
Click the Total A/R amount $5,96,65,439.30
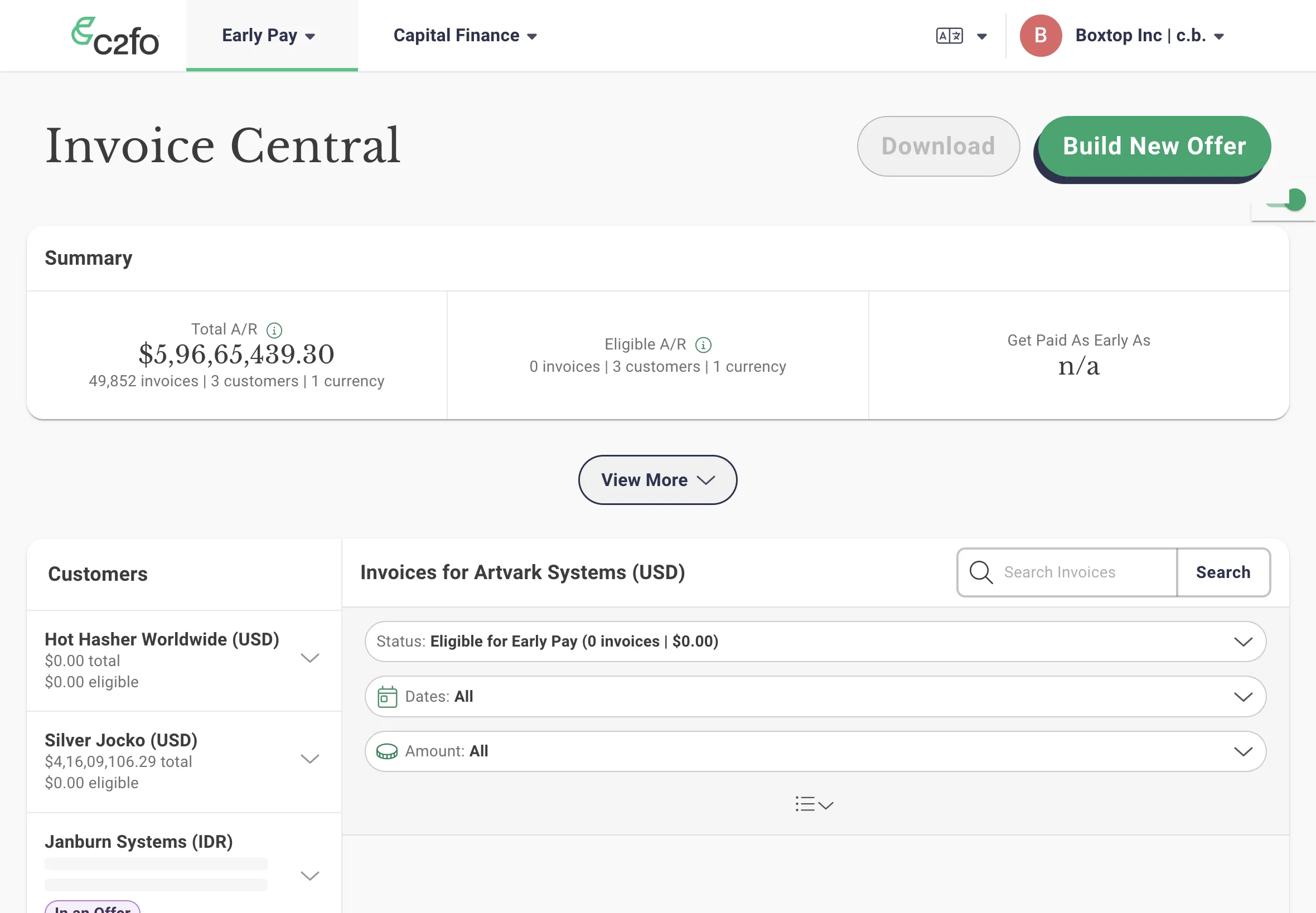click(236, 354)
